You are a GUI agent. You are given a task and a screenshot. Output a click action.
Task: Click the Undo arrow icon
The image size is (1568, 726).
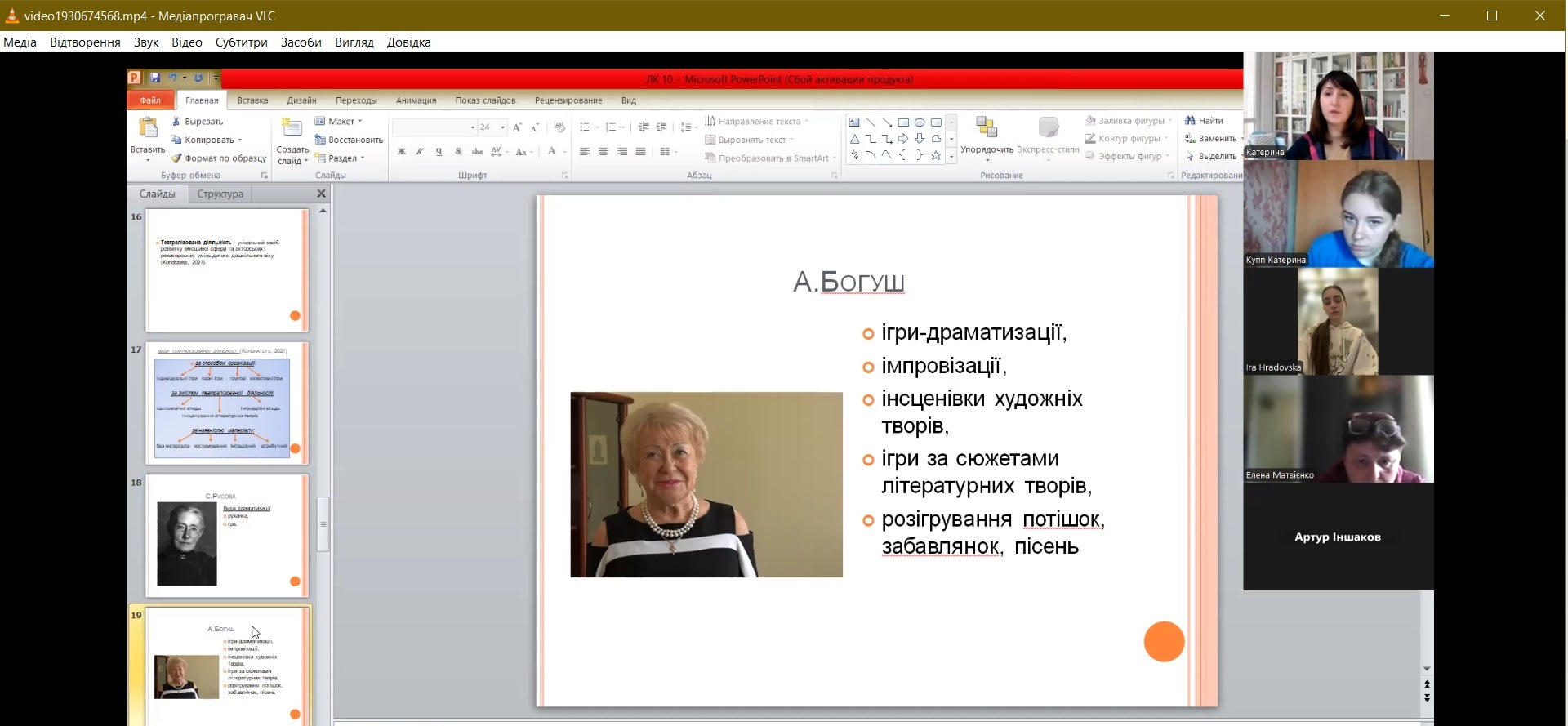[172, 78]
